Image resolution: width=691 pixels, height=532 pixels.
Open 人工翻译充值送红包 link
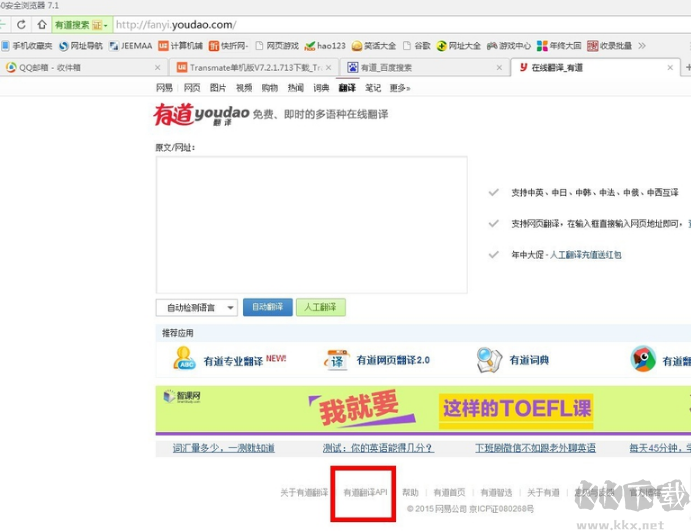click(586, 255)
